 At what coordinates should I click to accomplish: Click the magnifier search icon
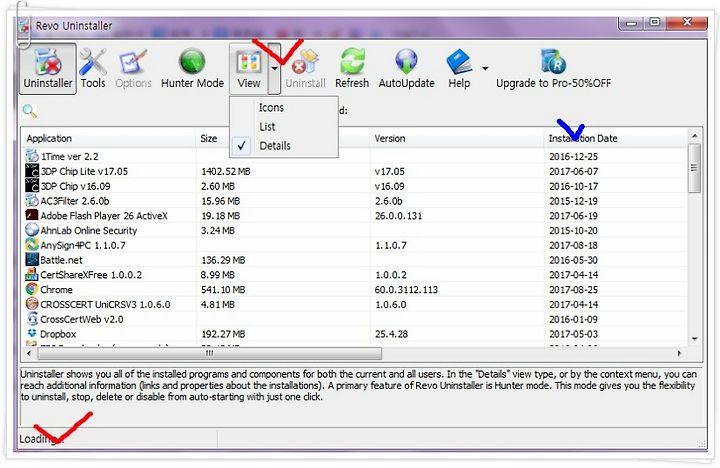[29, 111]
